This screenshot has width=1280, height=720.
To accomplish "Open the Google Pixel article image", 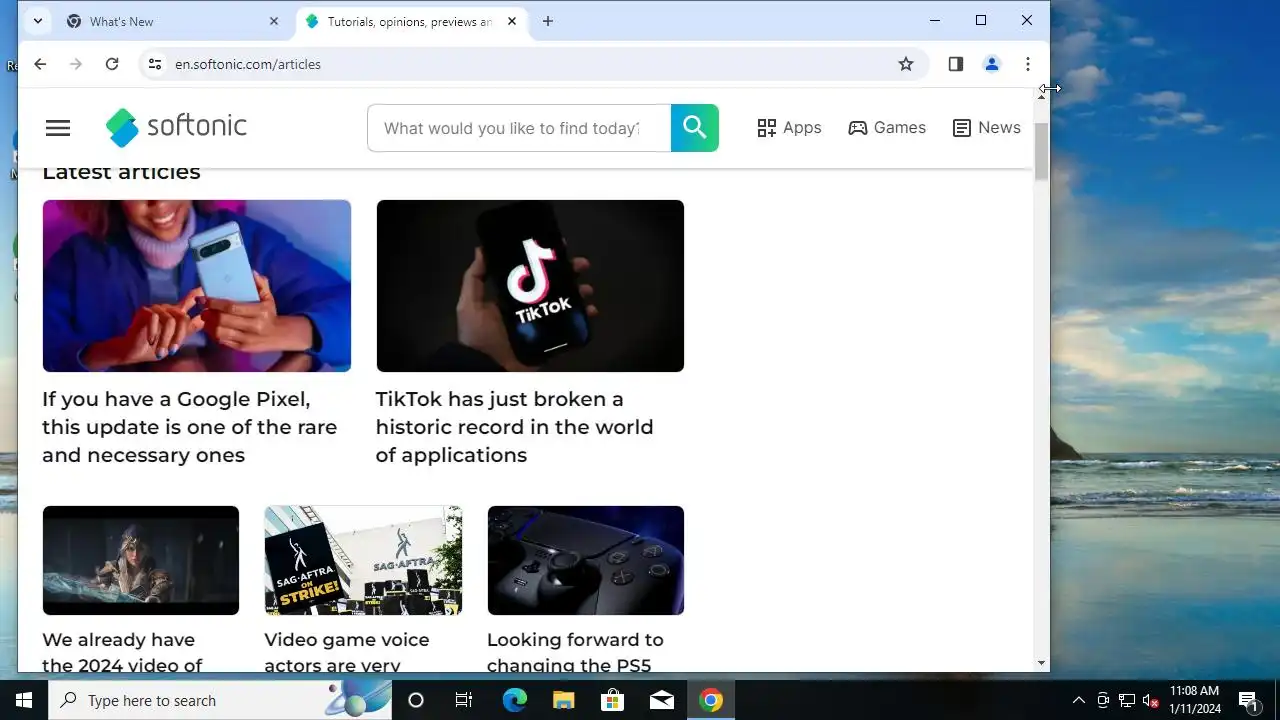I will [x=197, y=286].
